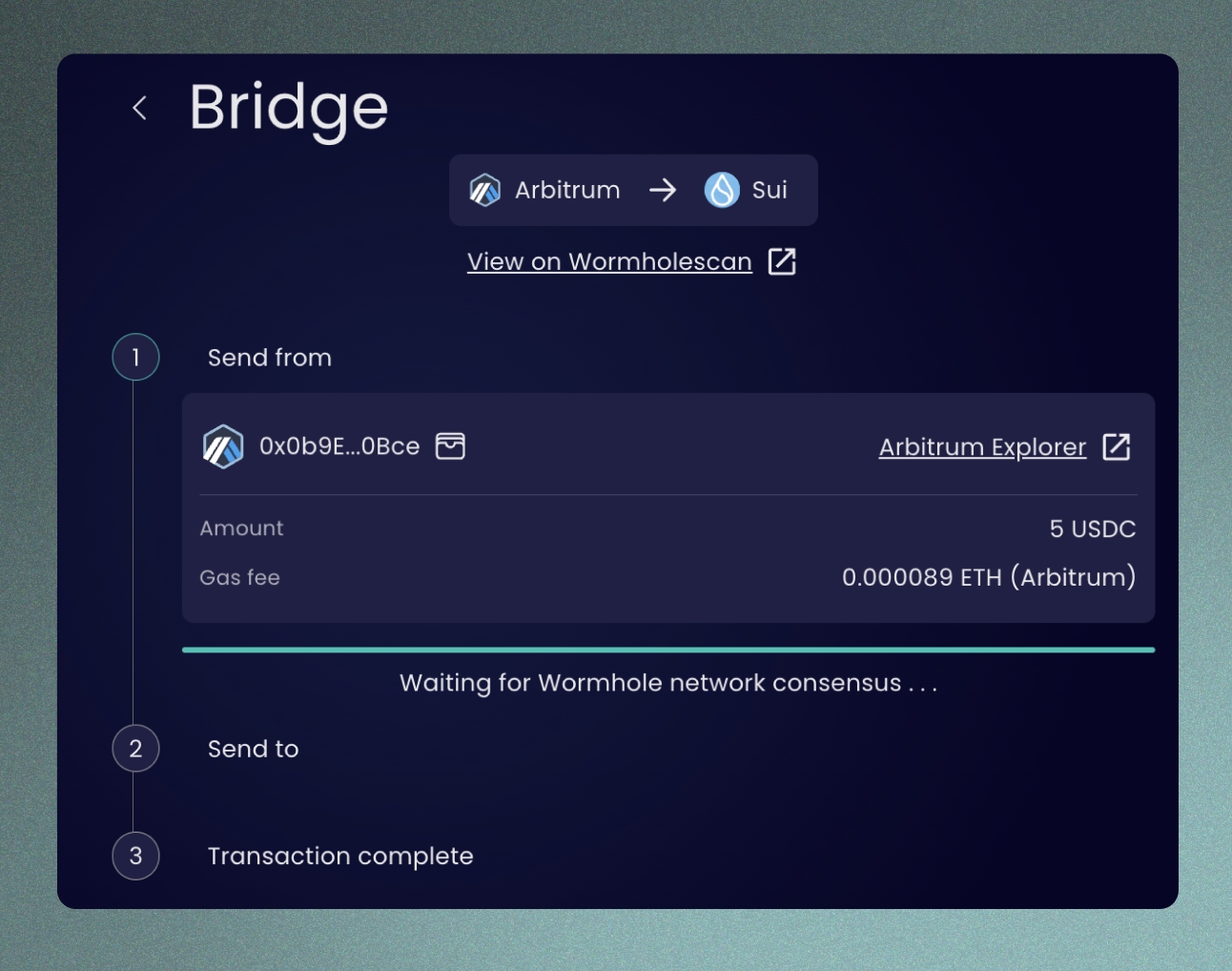
Task: Select the step 3 circle marker
Action: point(135,856)
